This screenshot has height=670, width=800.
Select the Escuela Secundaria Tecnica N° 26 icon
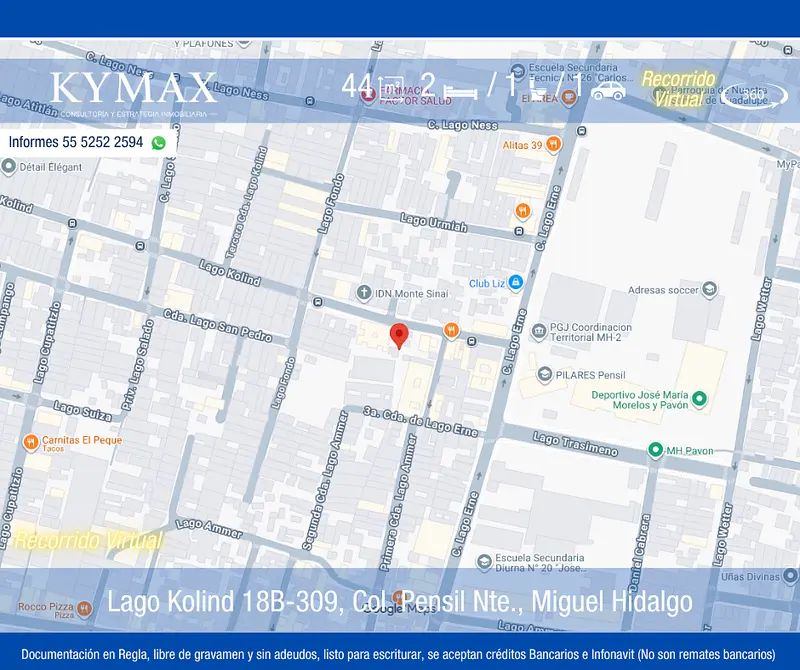click(518, 71)
